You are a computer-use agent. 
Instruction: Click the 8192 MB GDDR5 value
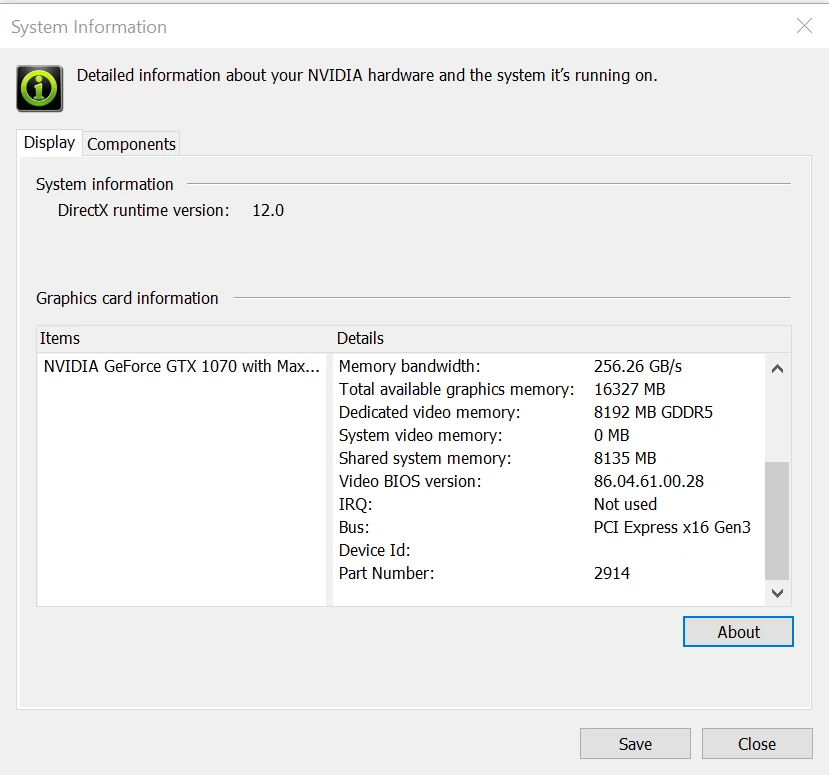coord(653,412)
